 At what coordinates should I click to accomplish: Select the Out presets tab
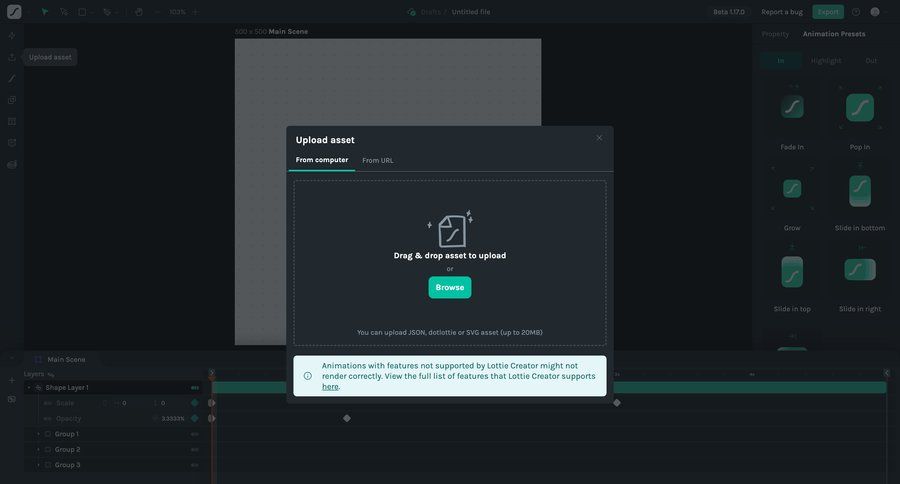(871, 61)
